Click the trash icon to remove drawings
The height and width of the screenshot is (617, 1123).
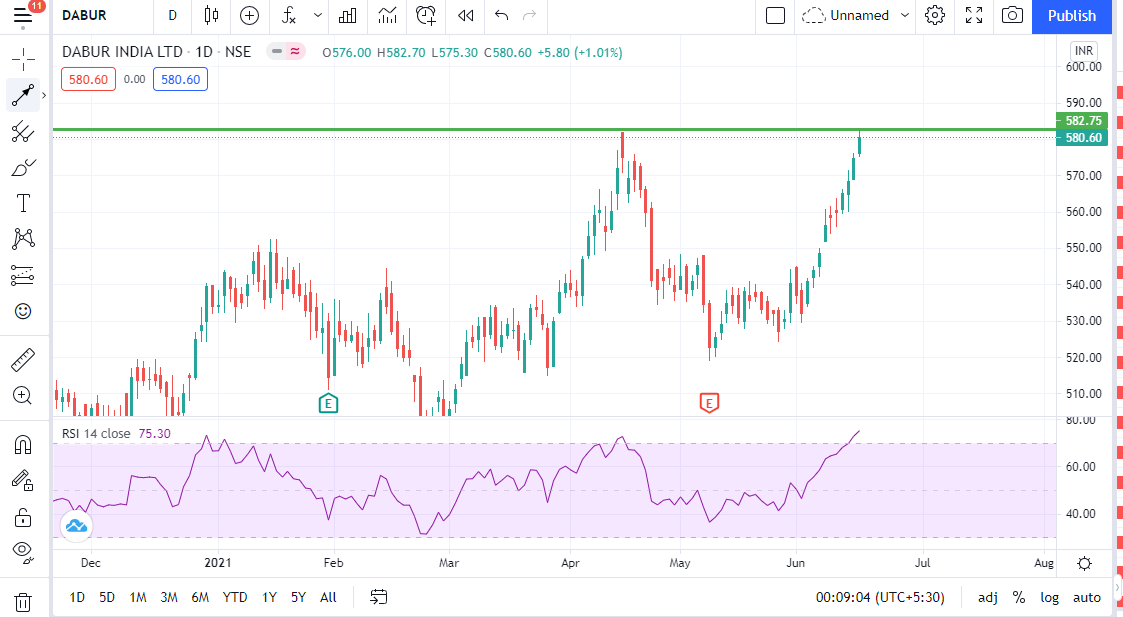[22, 602]
